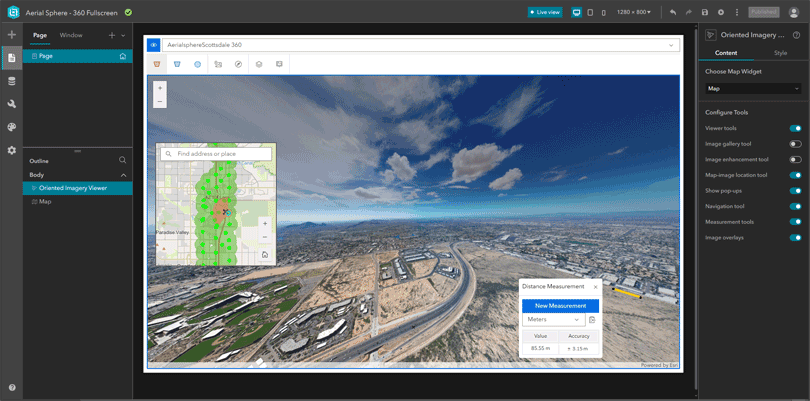Open the user account menu
The width and height of the screenshot is (810, 401).
[793, 12]
